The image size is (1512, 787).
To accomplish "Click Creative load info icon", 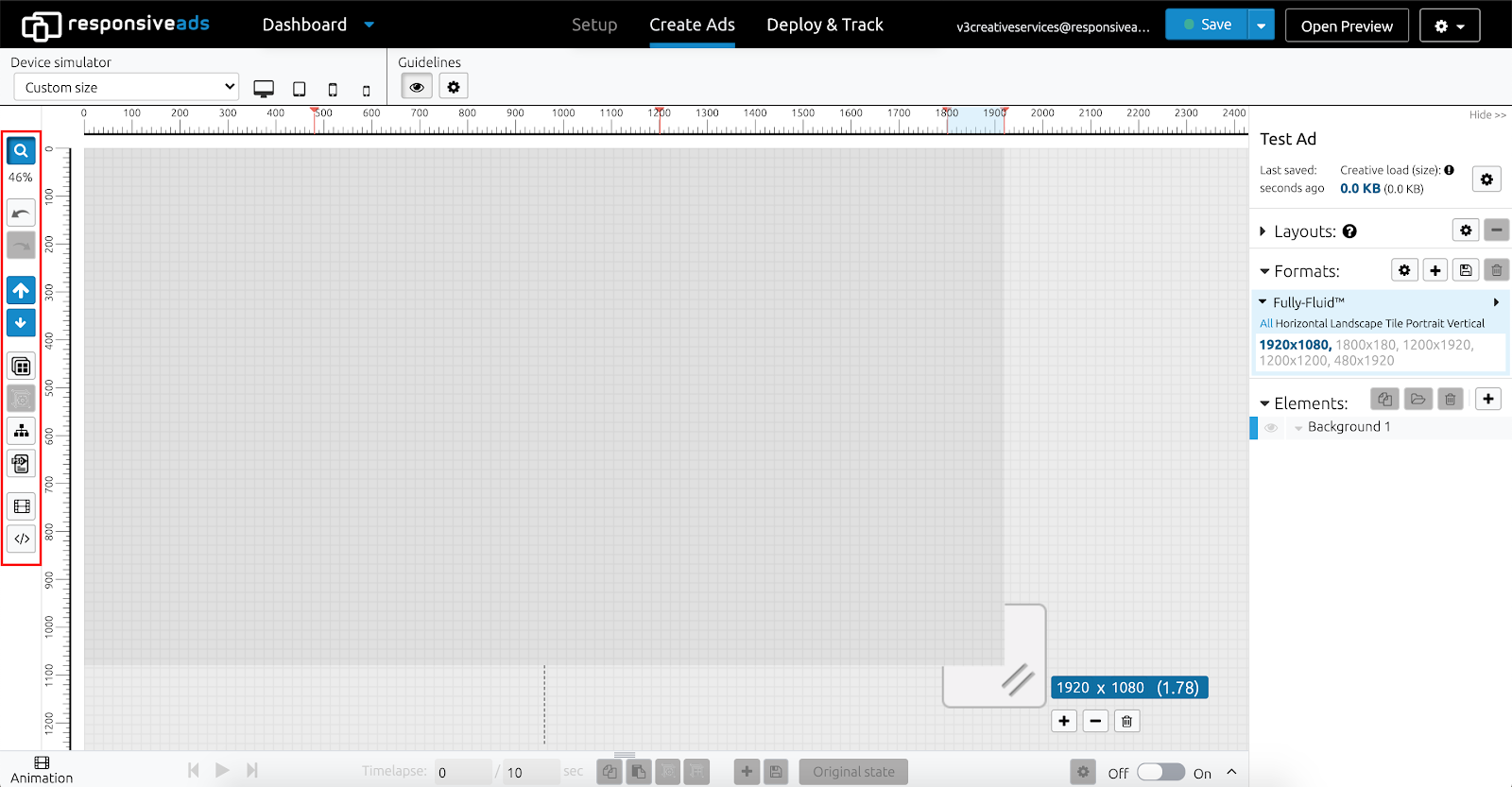I will coord(1449,170).
